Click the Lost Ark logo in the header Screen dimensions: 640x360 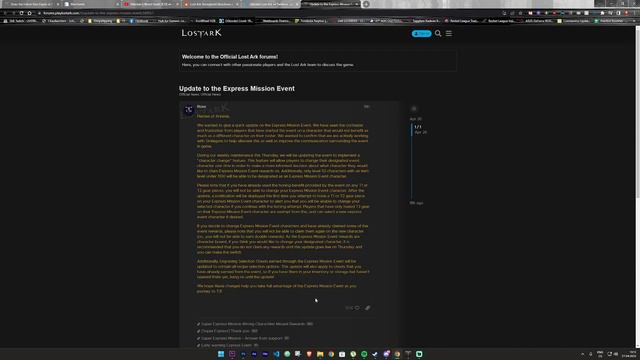[202, 33]
